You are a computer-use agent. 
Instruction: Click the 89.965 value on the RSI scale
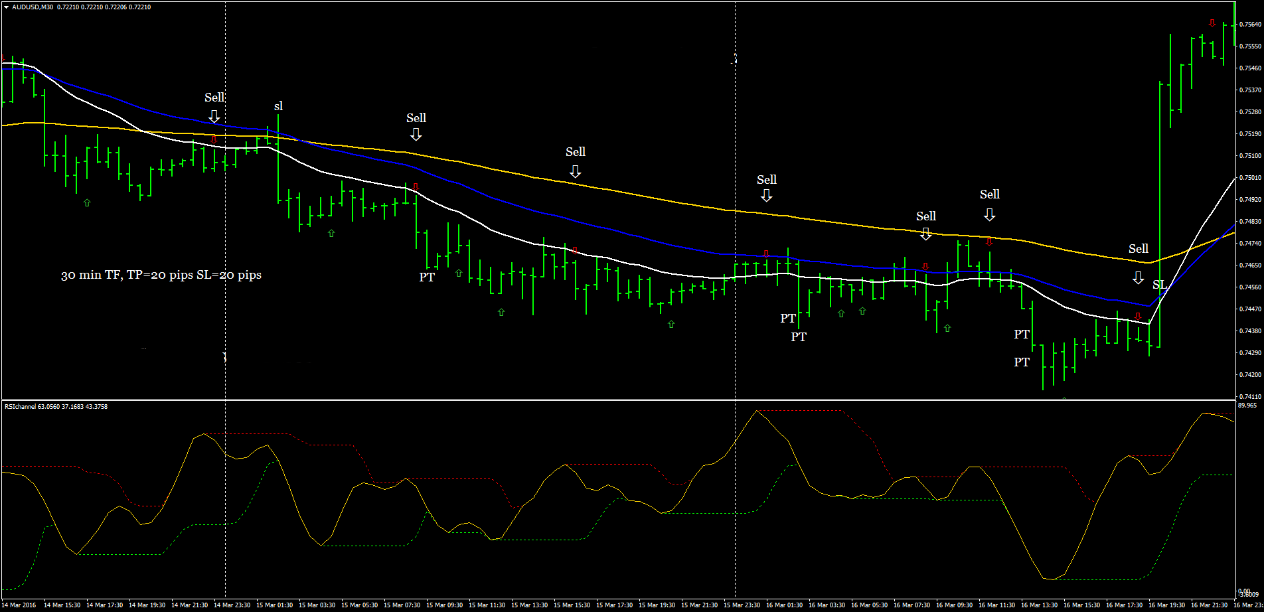pyautogui.click(x=1247, y=406)
